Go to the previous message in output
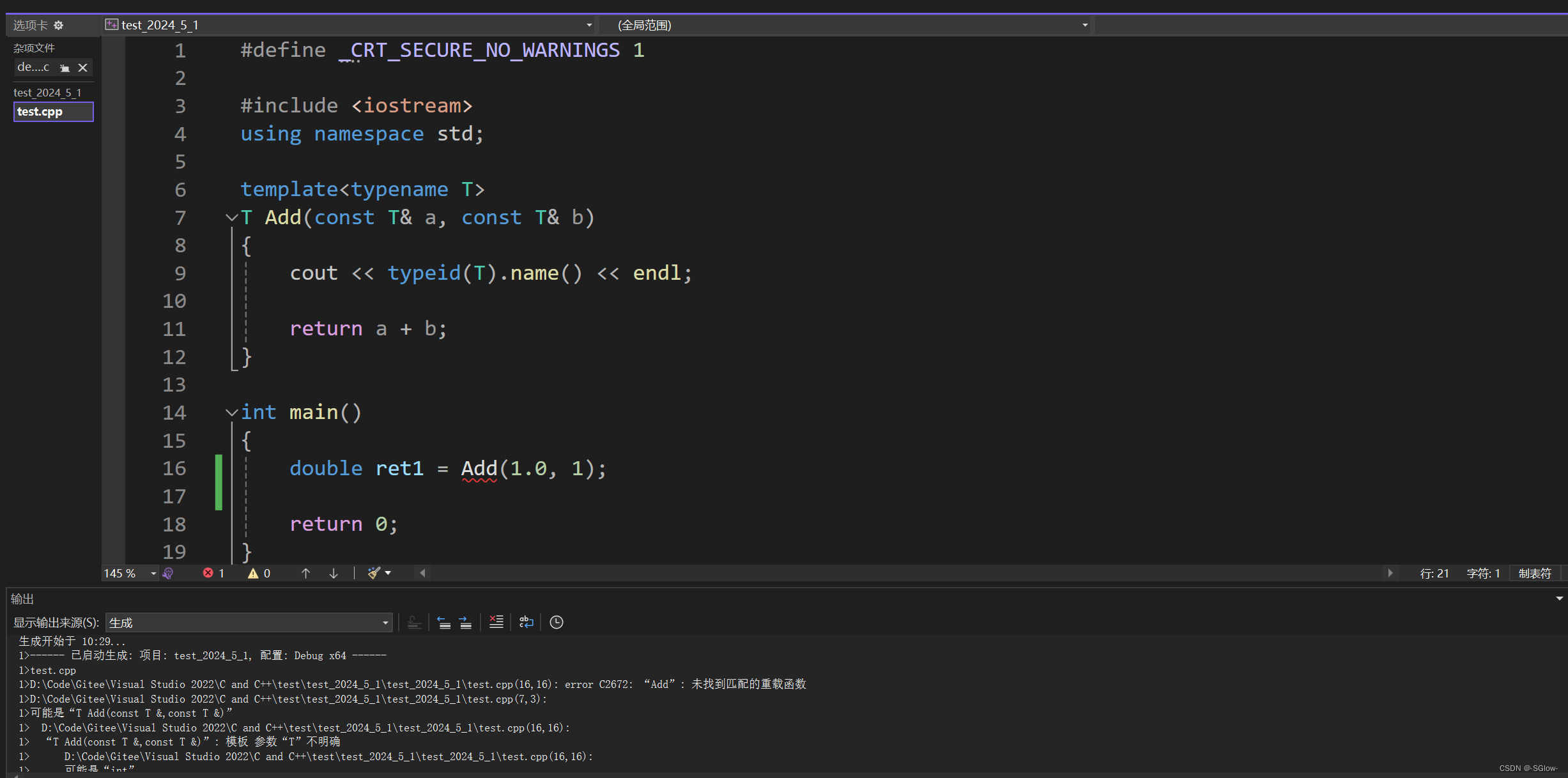This screenshot has width=1568, height=778. click(x=443, y=622)
